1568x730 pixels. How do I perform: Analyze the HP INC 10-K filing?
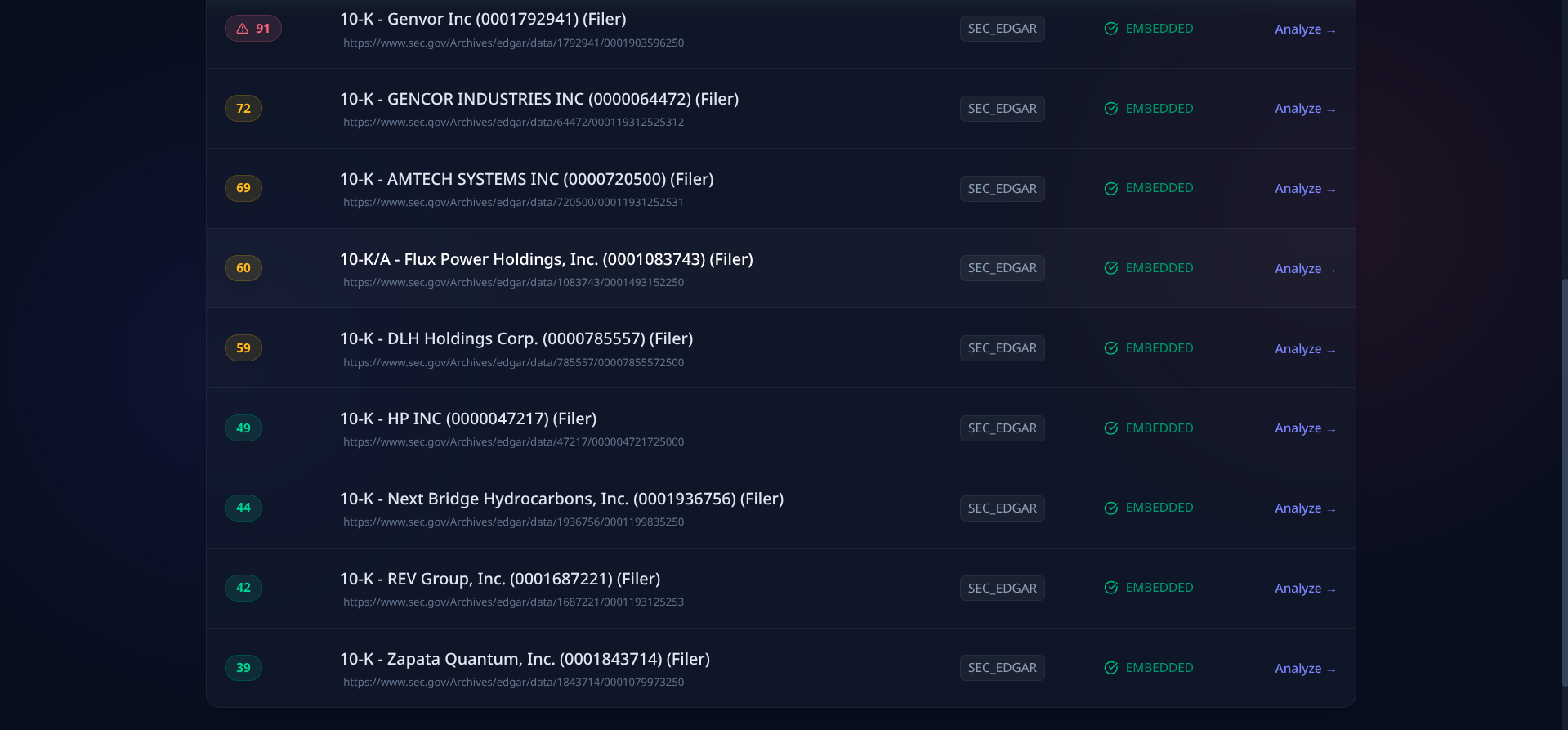pos(1305,428)
